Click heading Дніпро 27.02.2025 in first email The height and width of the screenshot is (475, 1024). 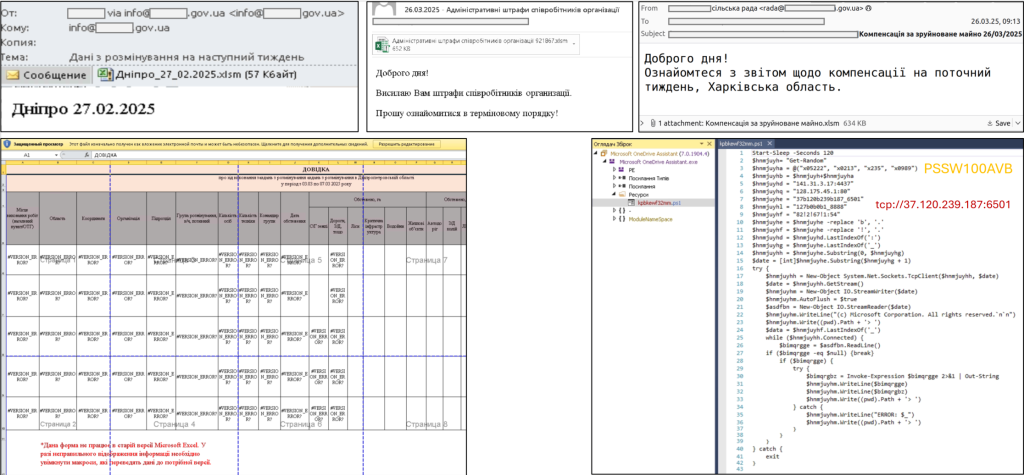click(83, 108)
